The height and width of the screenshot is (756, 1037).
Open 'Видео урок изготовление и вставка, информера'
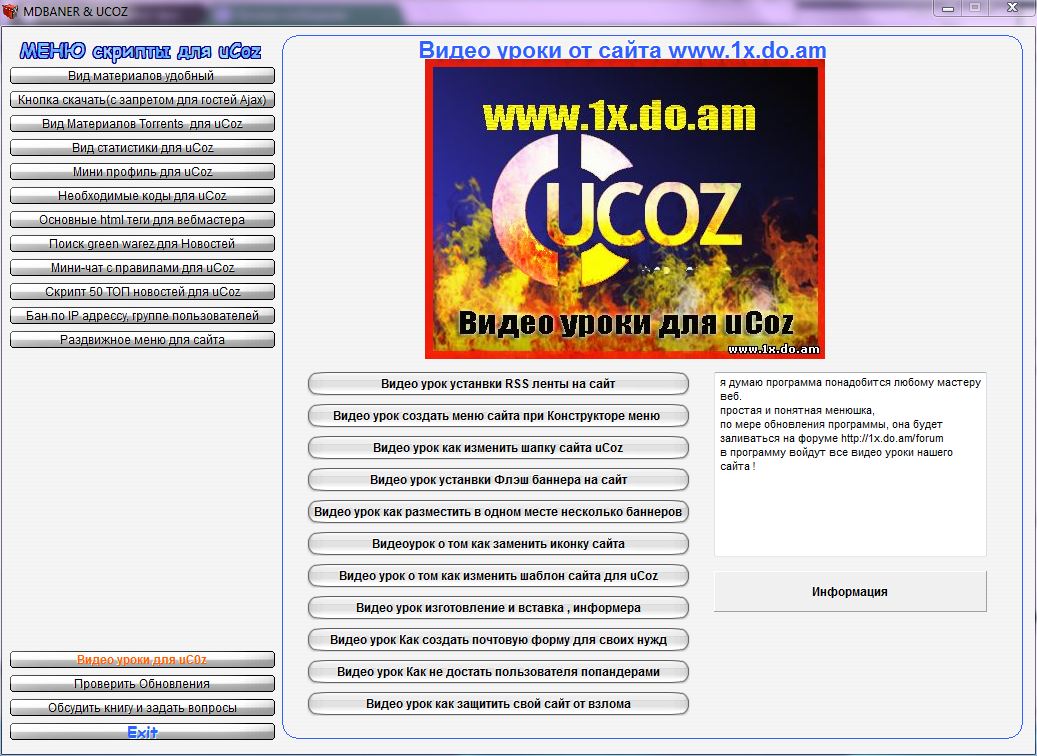click(x=498, y=607)
